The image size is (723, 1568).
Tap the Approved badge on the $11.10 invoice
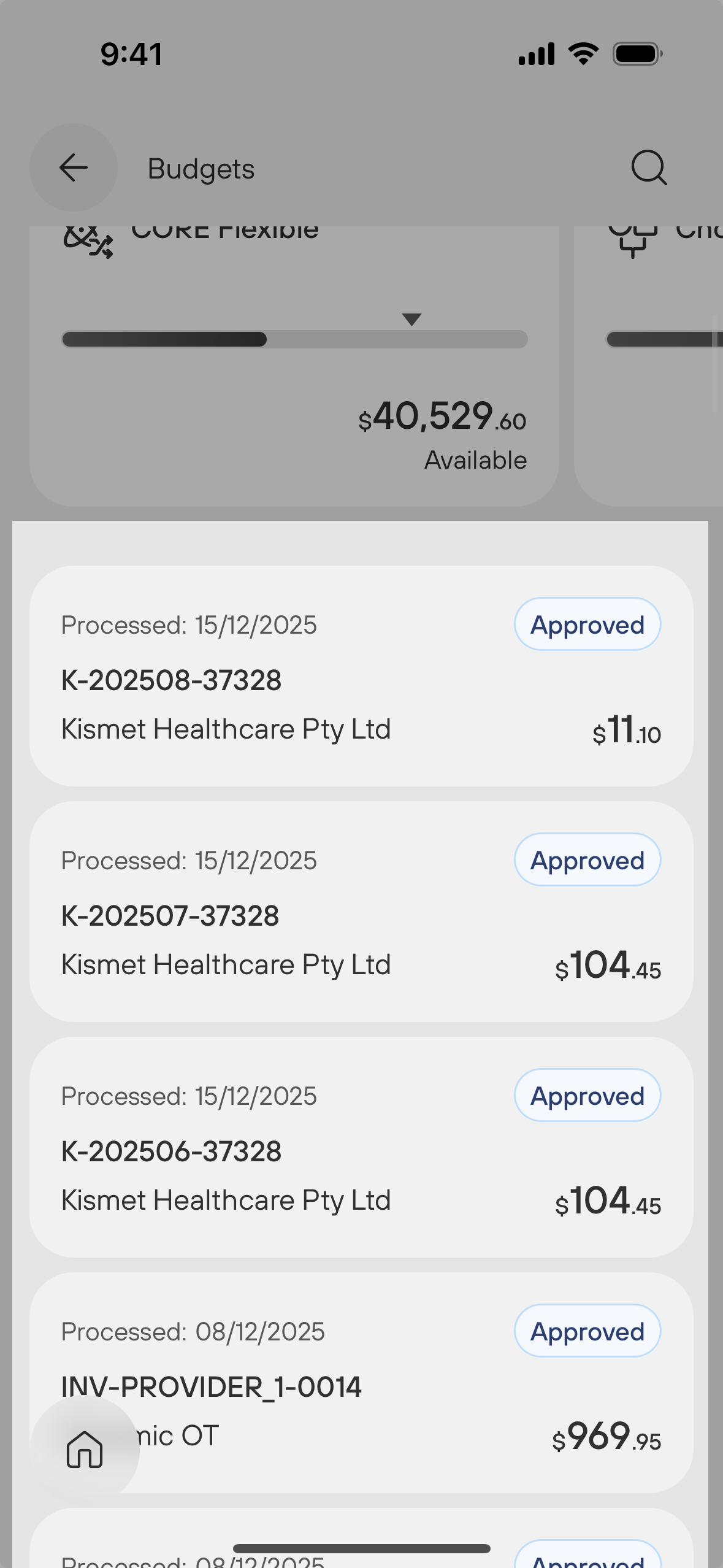(587, 625)
